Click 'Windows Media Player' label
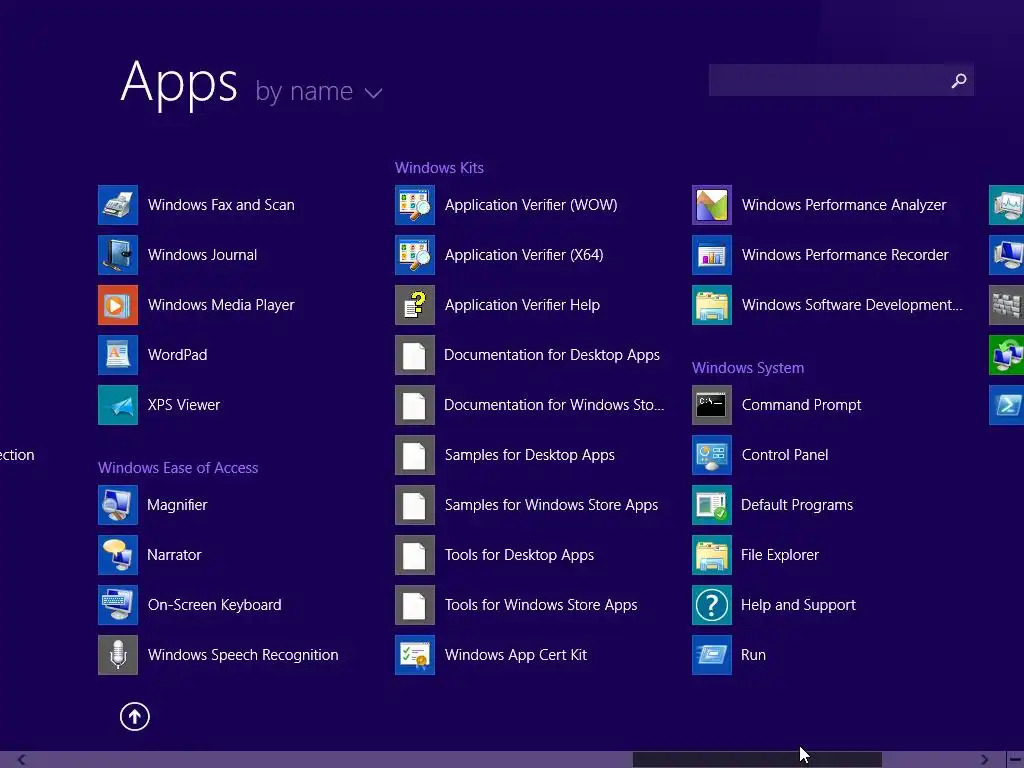Image resolution: width=1024 pixels, height=768 pixels. pyautogui.click(x=221, y=305)
